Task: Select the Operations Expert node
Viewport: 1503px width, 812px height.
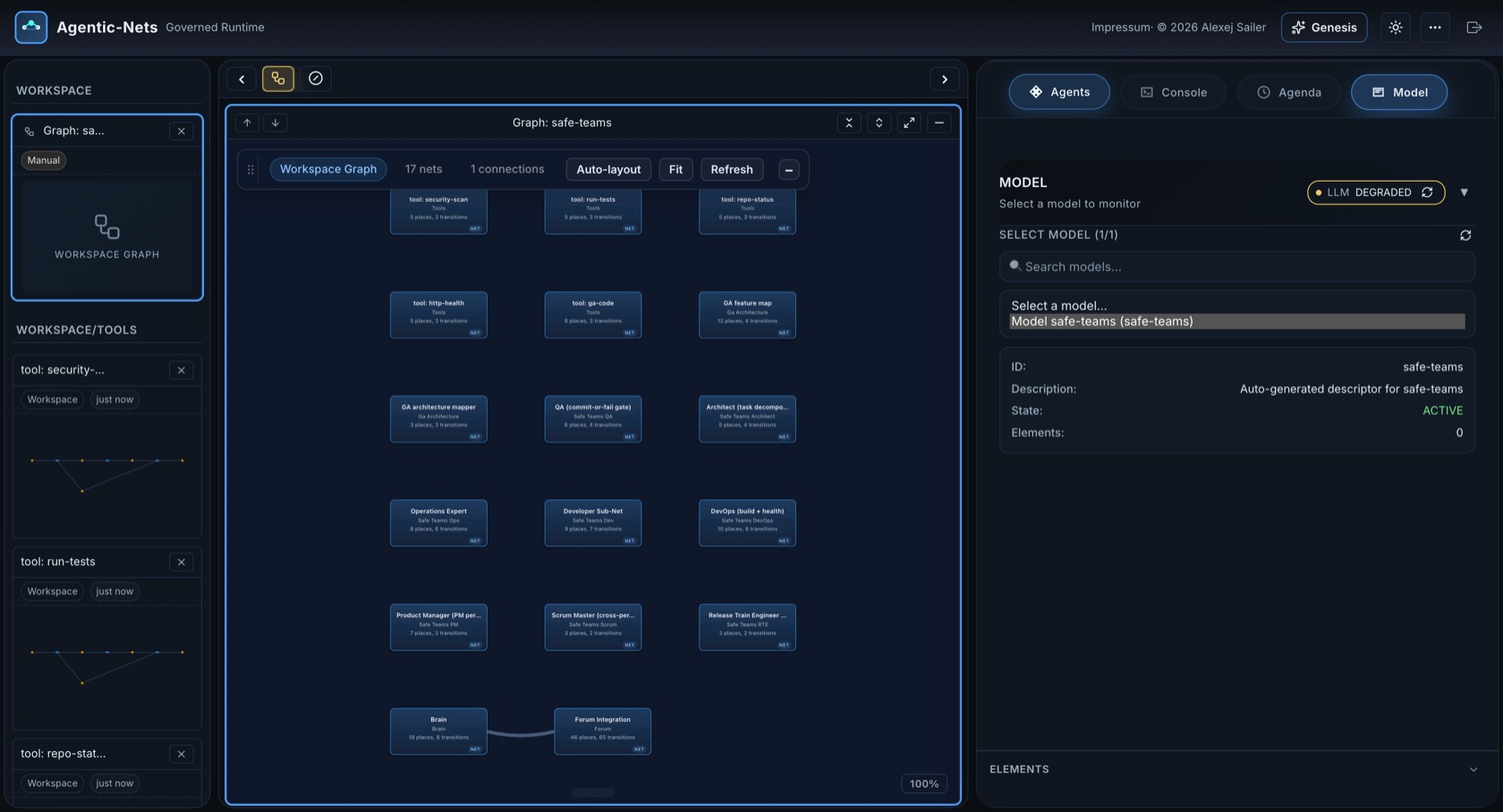Action: [438, 523]
